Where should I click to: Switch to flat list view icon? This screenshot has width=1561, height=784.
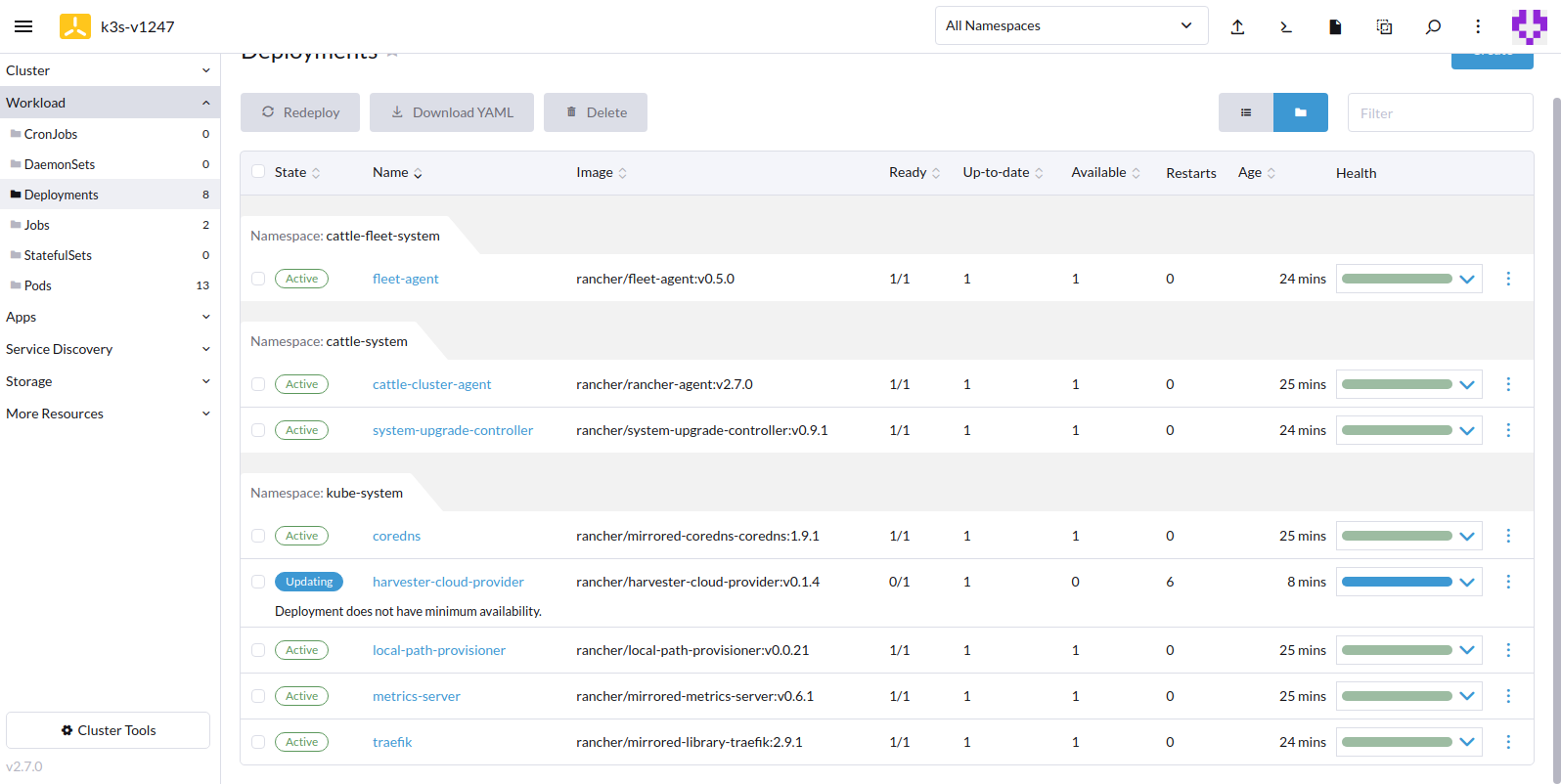(1246, 112)
